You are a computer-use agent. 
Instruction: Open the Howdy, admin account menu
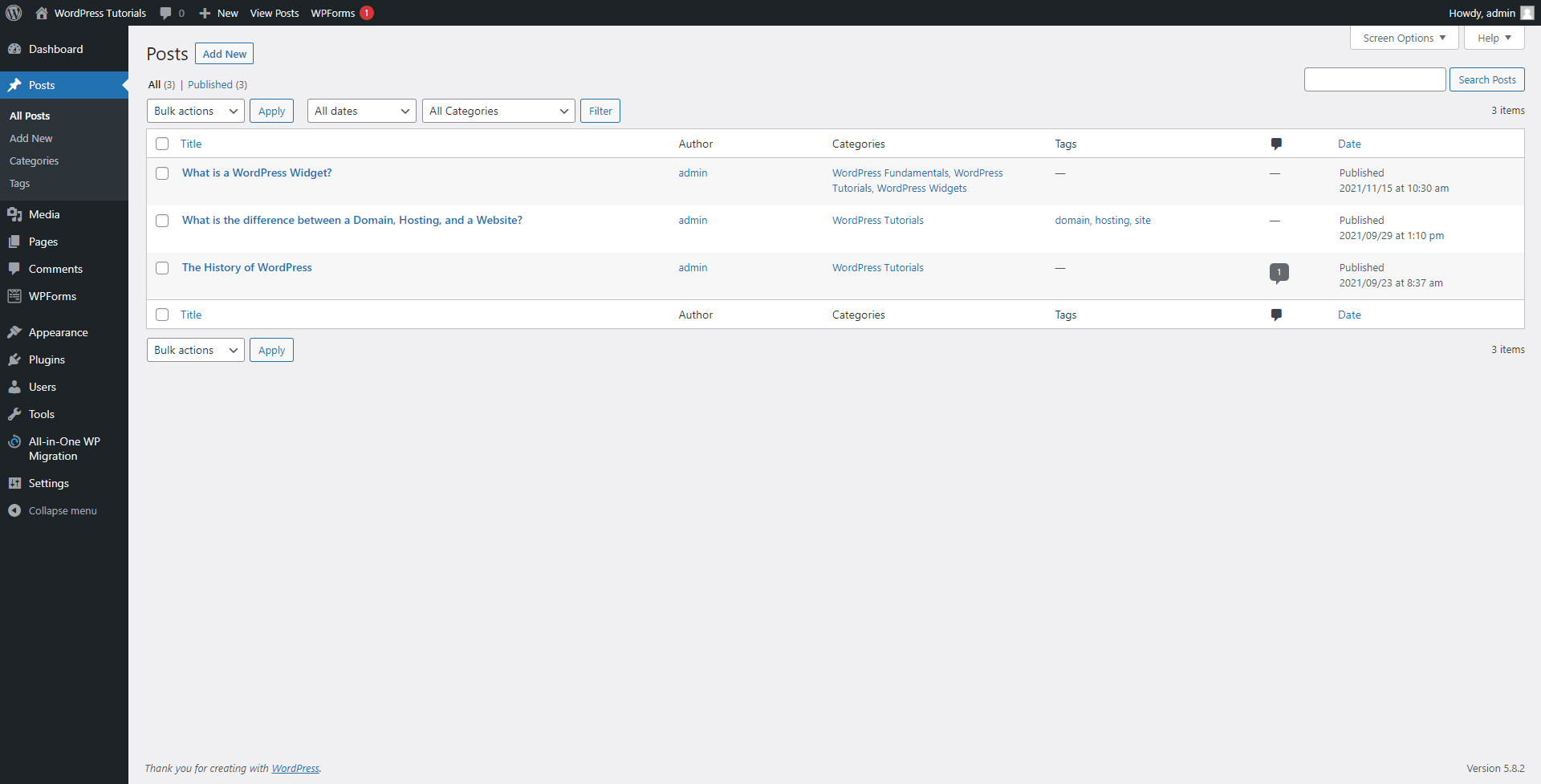[x=1490, y=13]
